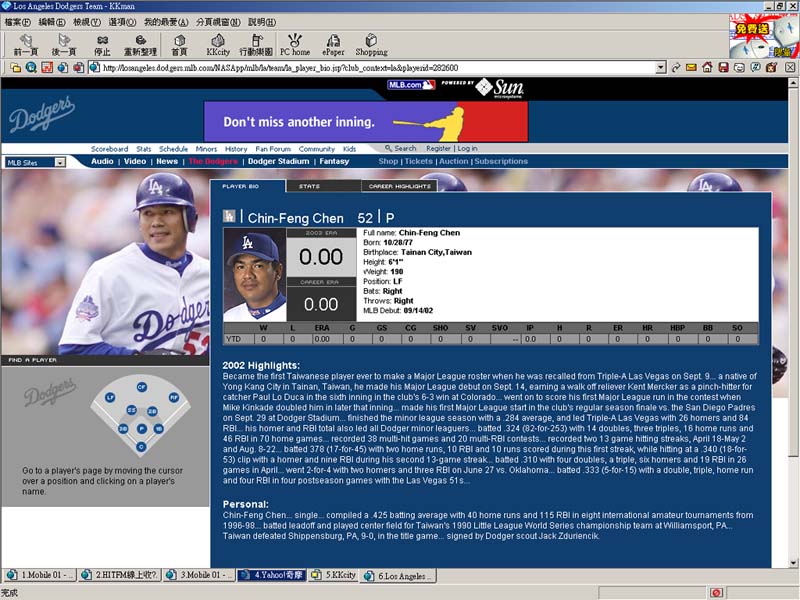Open the PC home toolbar shortcut
800x600 pixels.
[295, 45]
